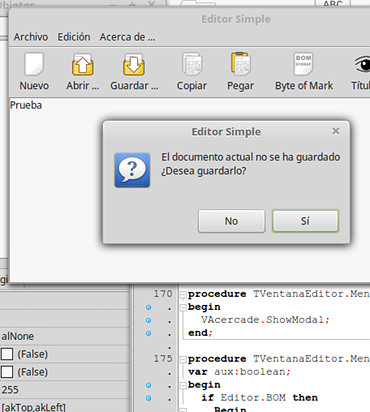Confirm saving with the Sí button
Screen dimensions: 370x412
305,221
